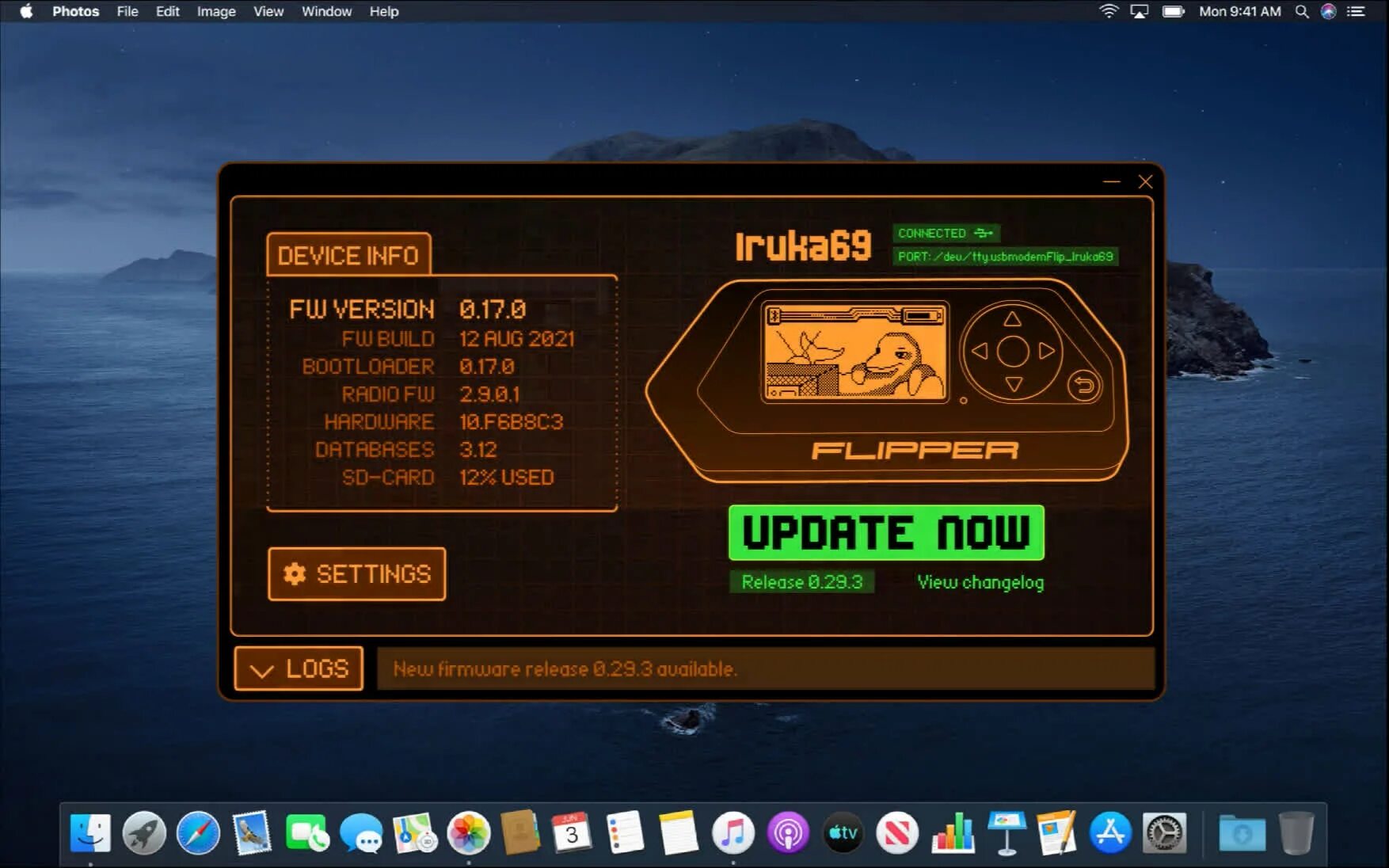Image resolution: width=1389 pixels, height=868 pixels.
Task: Open Notes from the Dock
Action: pos(679,833)
